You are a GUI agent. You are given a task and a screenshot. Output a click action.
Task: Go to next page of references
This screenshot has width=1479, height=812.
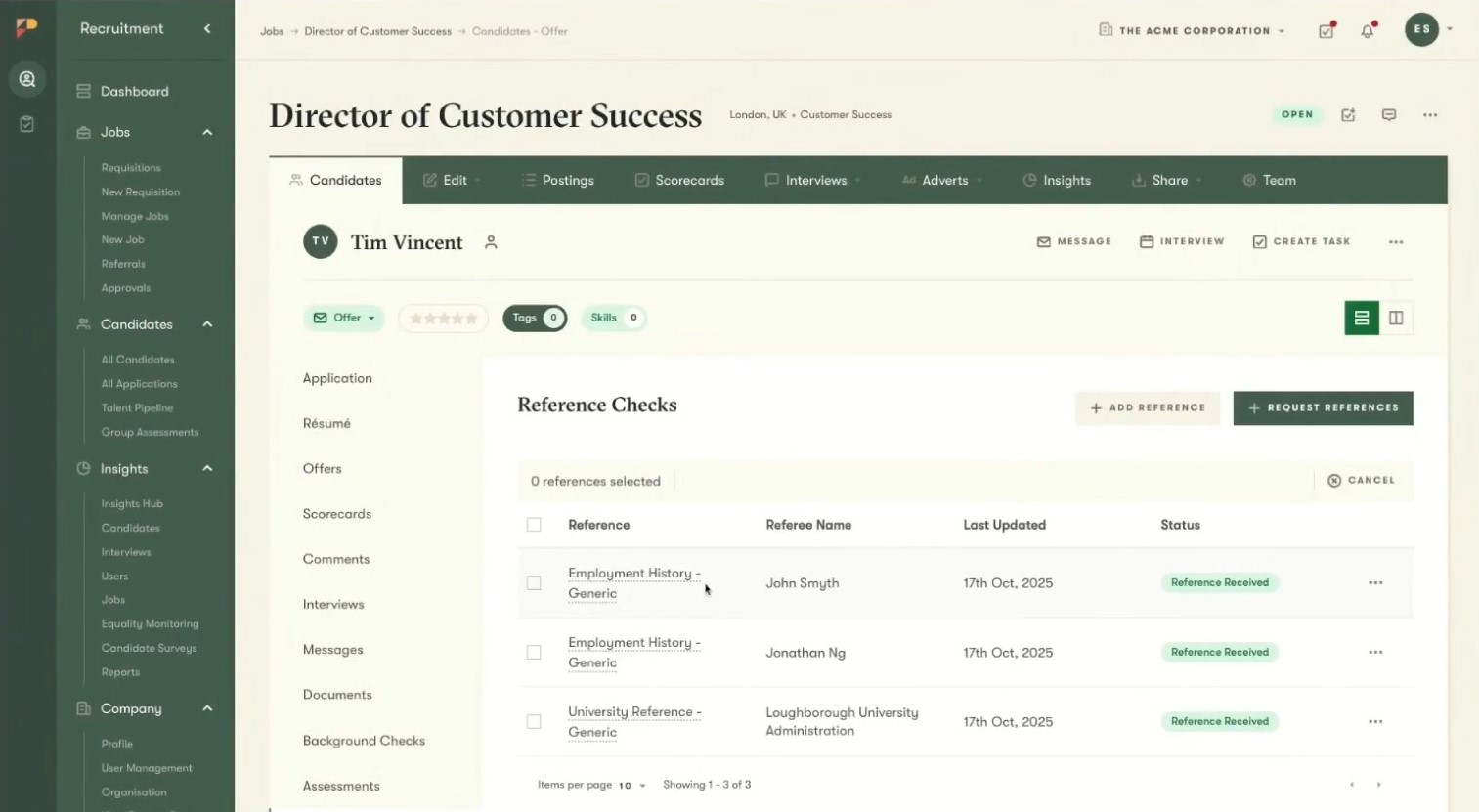point(1379,785)
